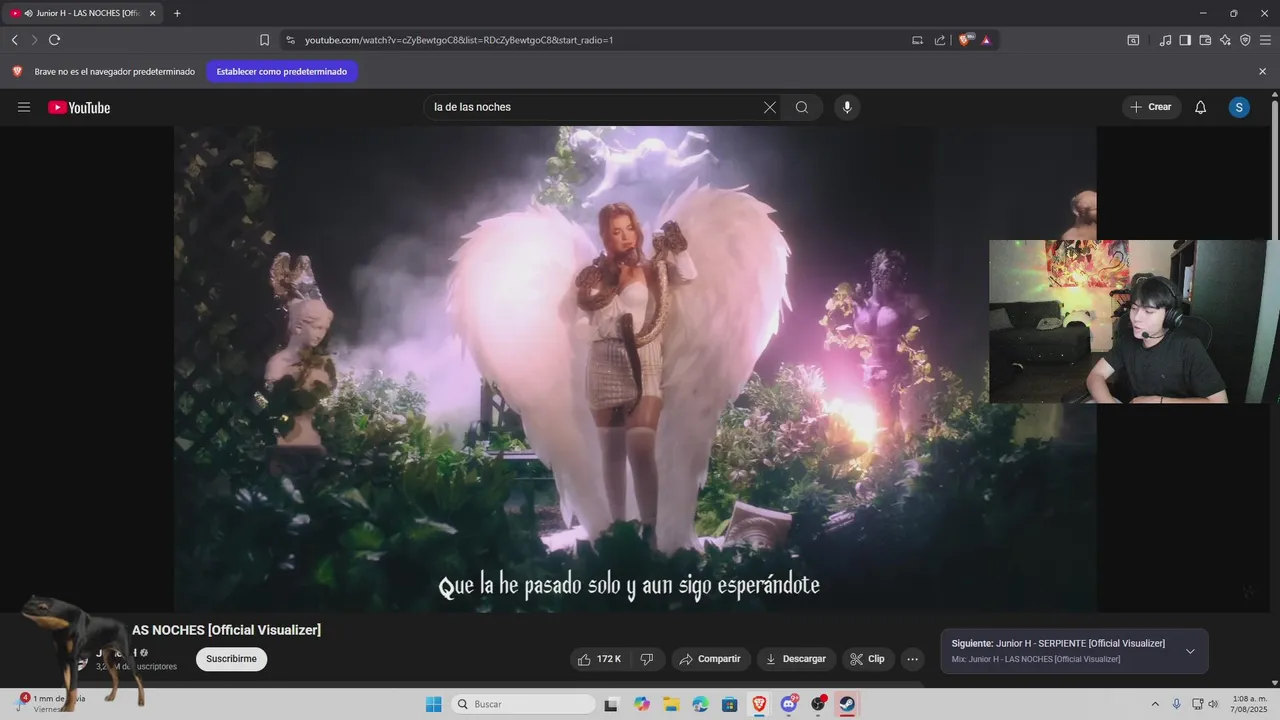Viewport: 1280px width, 720px height.
Task: Open Brave VPN shield icon
Action: [x=1245, y=40]
